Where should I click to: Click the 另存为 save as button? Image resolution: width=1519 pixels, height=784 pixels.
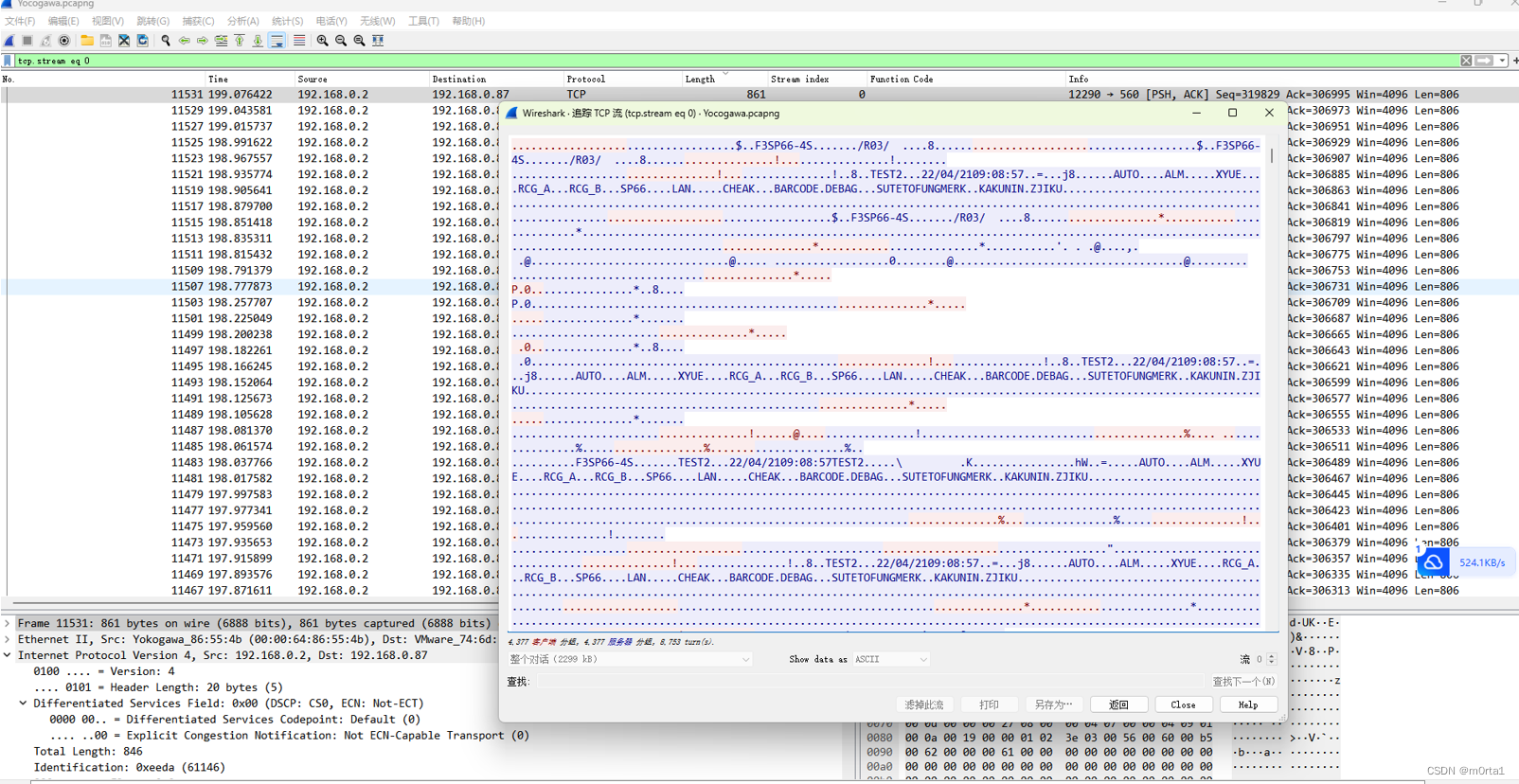click(1053, 704)
